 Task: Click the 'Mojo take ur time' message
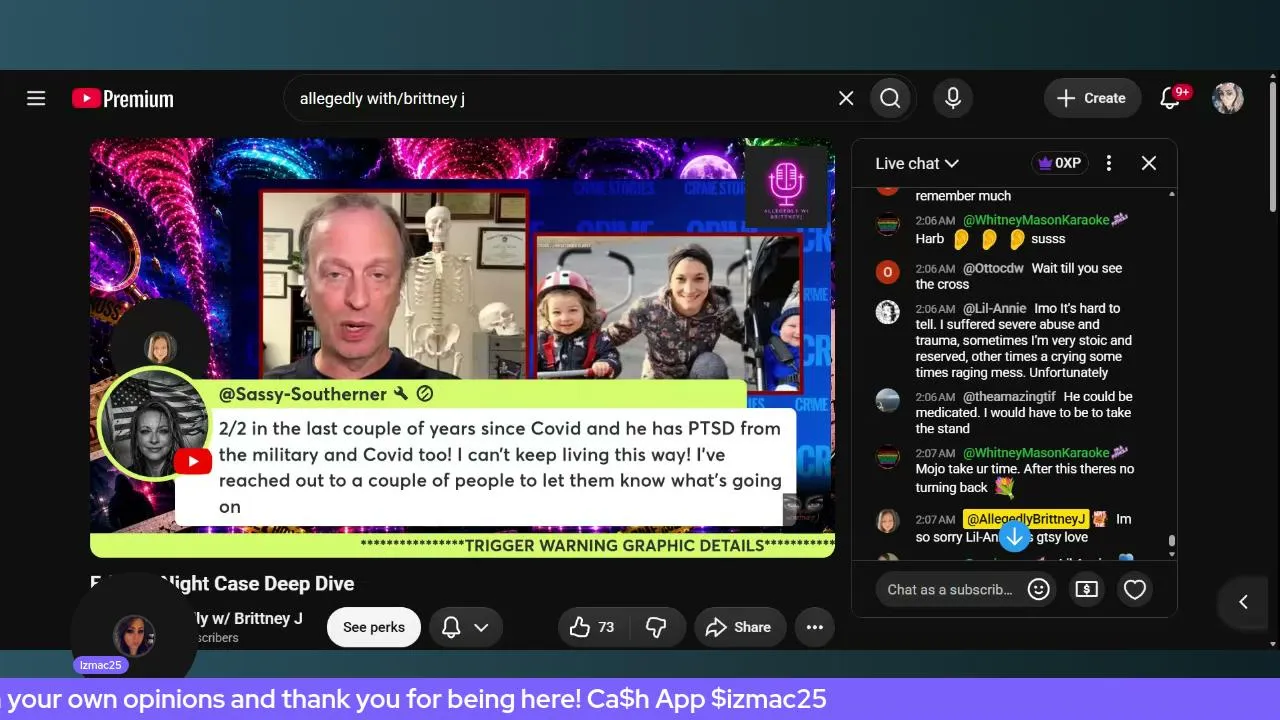coord(1025,478)
